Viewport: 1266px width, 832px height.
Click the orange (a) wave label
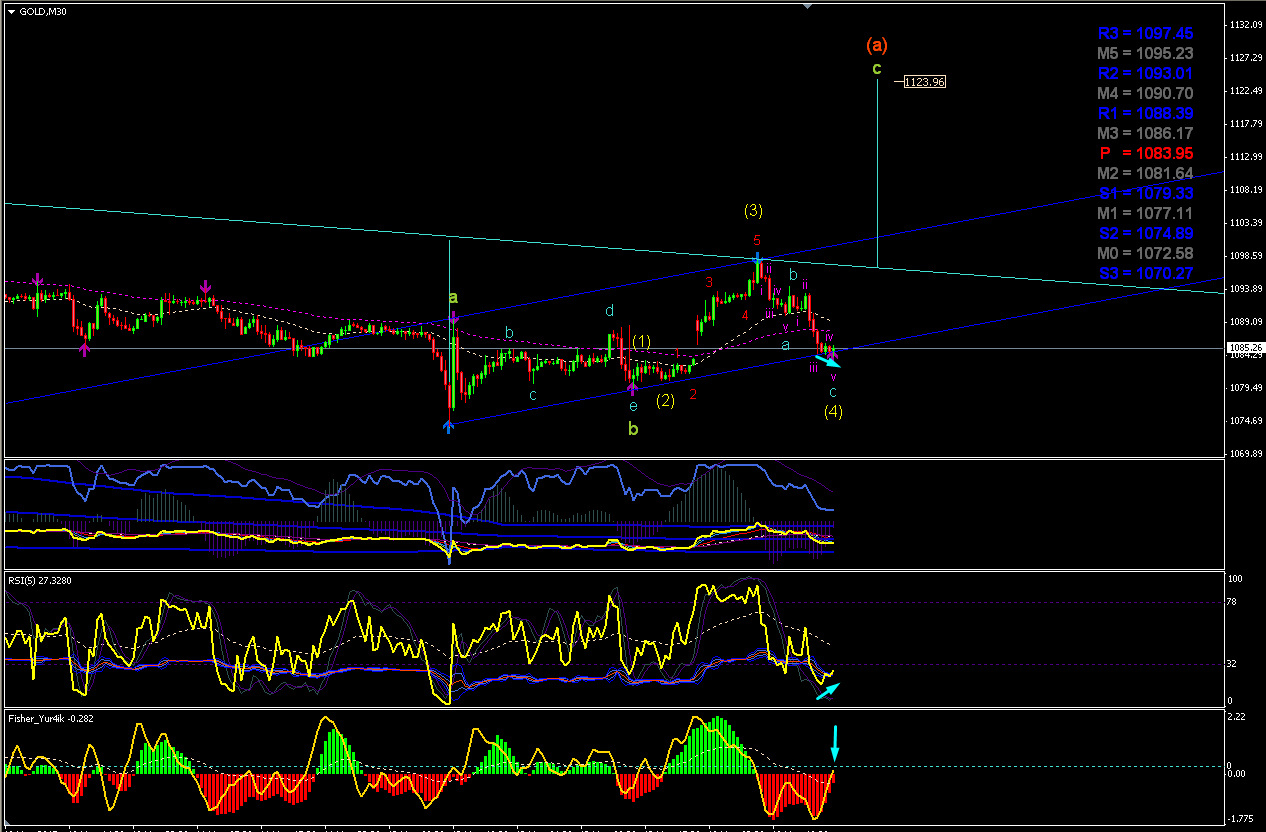point(877,44)
